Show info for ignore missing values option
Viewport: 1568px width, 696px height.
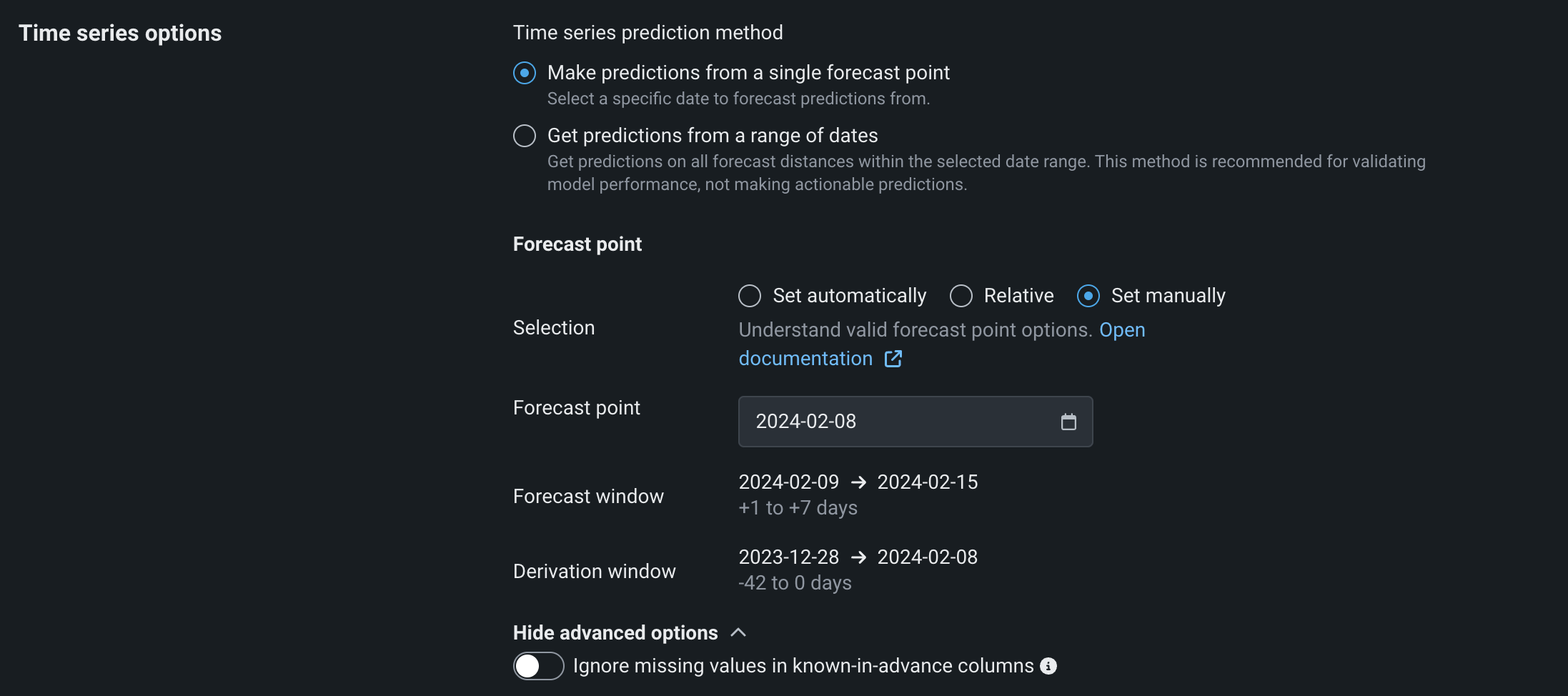(x=1048, y=666)
